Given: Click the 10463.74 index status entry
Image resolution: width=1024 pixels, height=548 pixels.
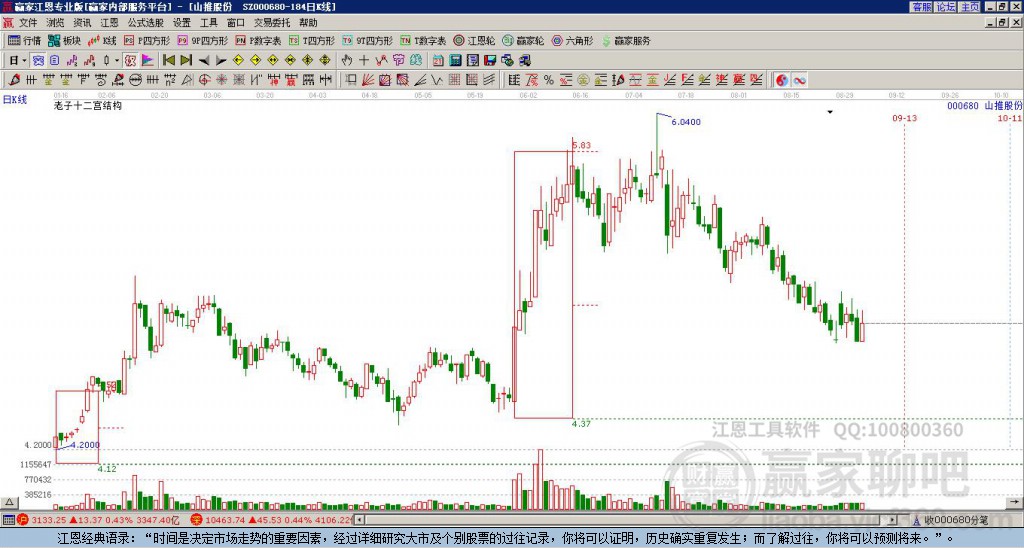Looking at the screenshot, I should 272,520.
